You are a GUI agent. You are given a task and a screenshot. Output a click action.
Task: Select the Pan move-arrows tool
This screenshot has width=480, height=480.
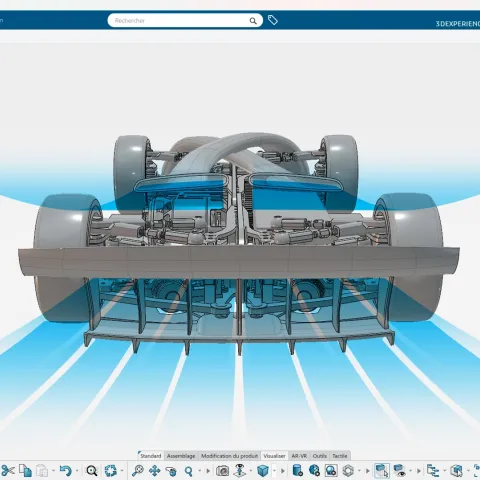154,471
